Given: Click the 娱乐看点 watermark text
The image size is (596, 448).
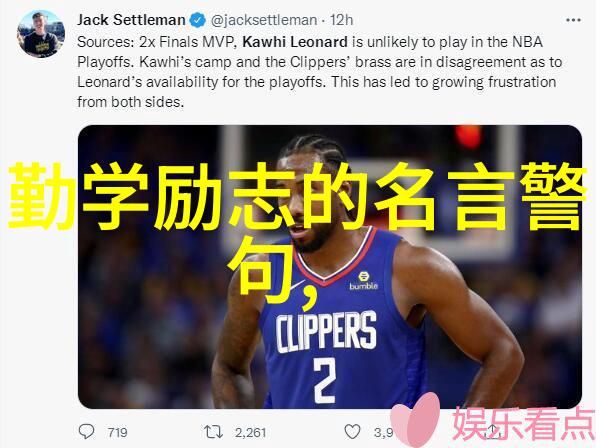Looking at the screenshot, I should (x=523, y=424).
